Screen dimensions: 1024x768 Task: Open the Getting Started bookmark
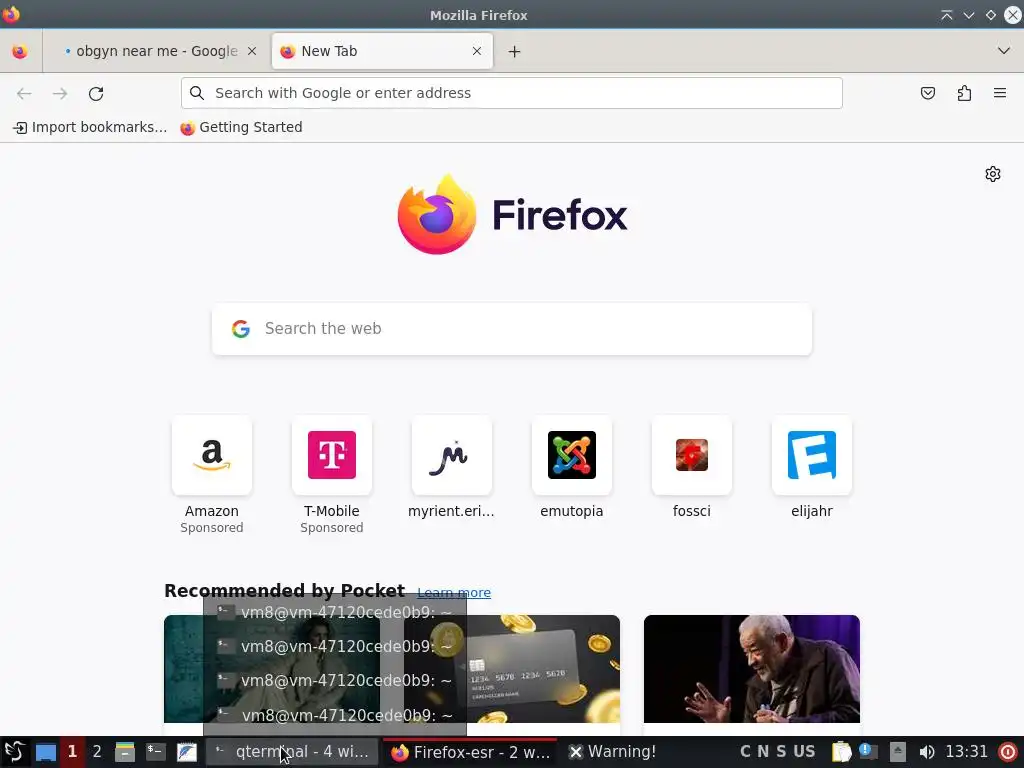click(242, 127)
